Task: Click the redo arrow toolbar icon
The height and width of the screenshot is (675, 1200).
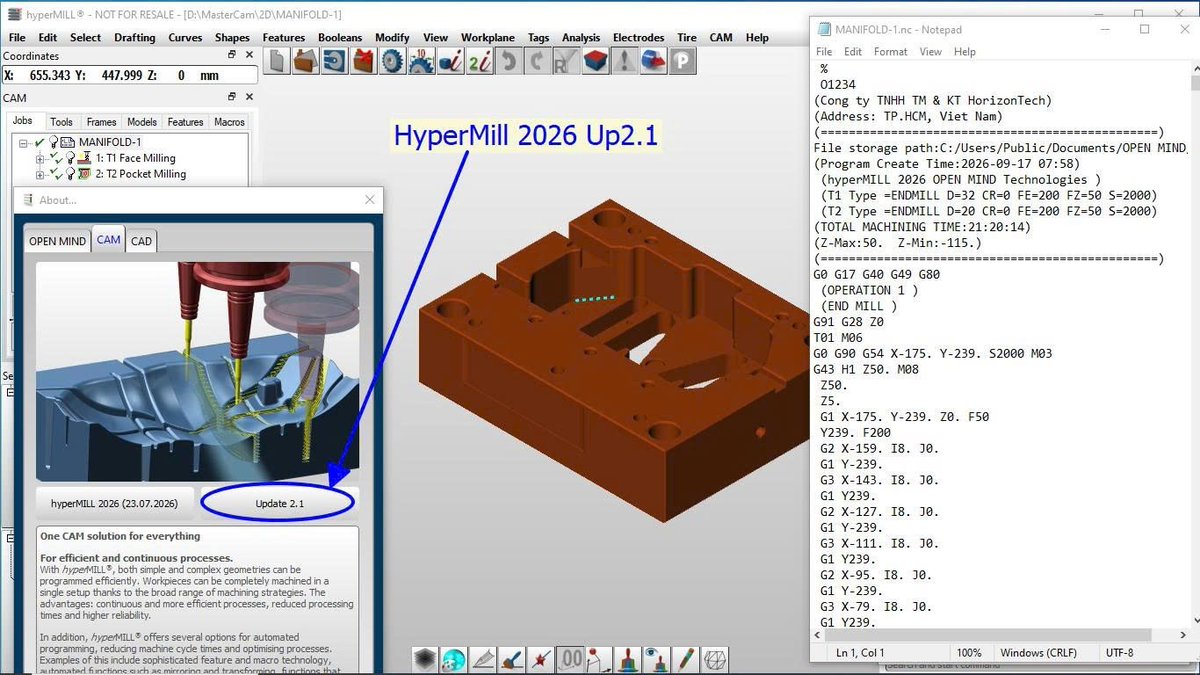Action: pos(538,62)
